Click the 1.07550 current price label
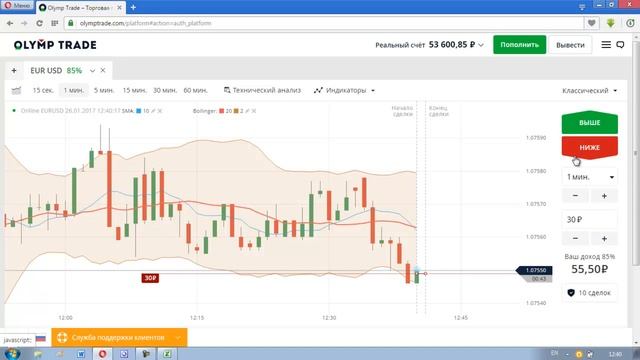 pos(534,270)
